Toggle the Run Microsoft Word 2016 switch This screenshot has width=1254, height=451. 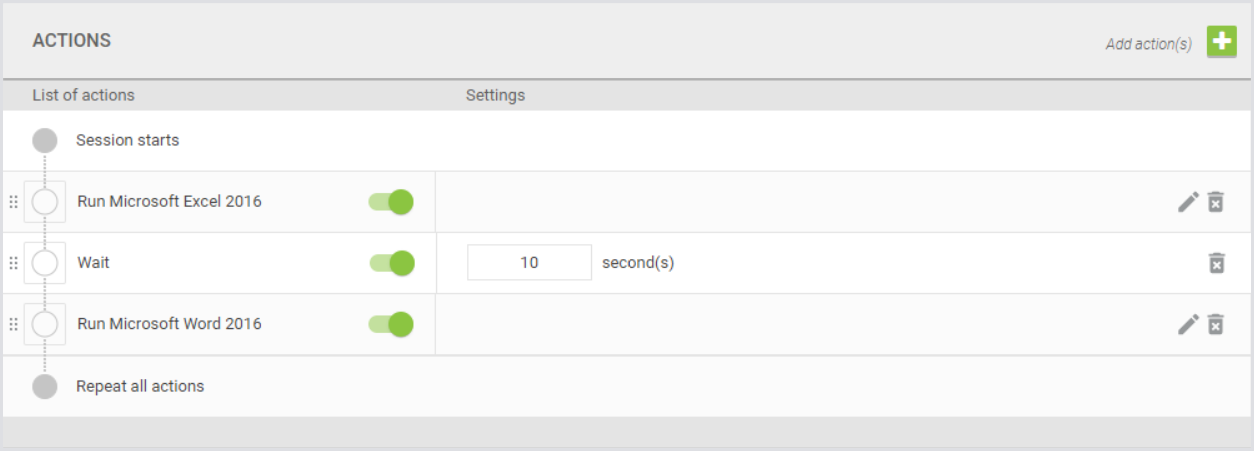click(x=391, y=324)
